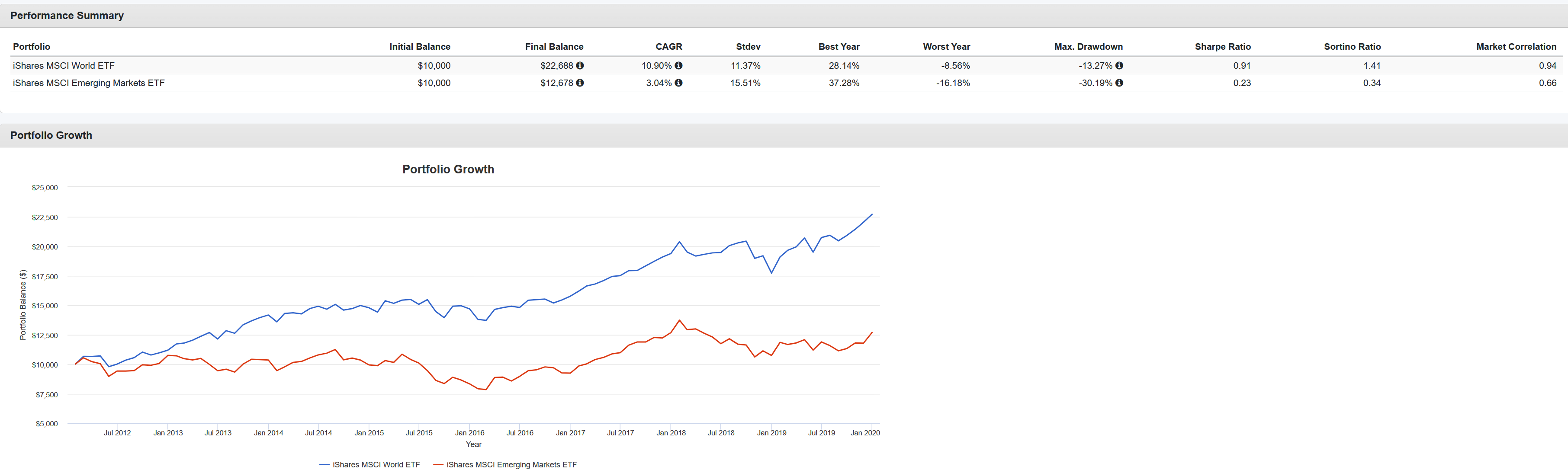The height and width of the screenshot is (476, 1568).
Task: Collapse the Portfolio Growth panel header
Action: 51,136
